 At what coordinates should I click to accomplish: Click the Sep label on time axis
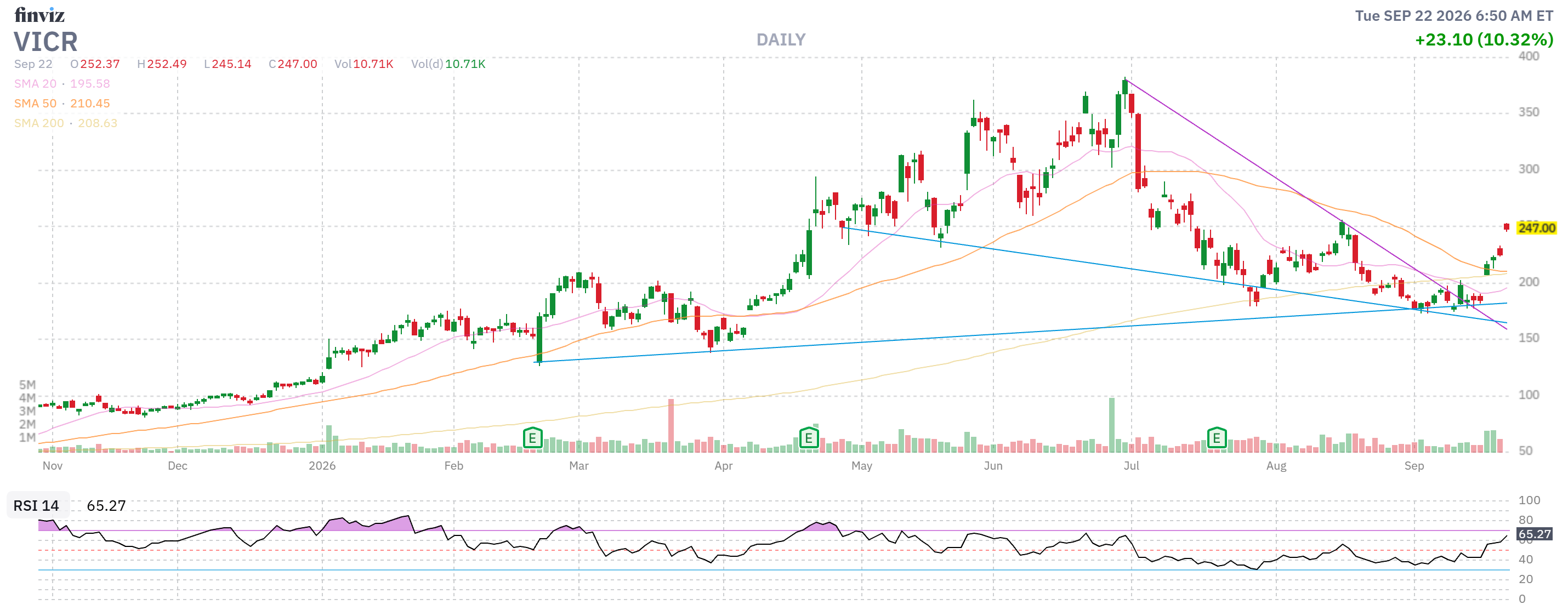tap(1413, 466)
